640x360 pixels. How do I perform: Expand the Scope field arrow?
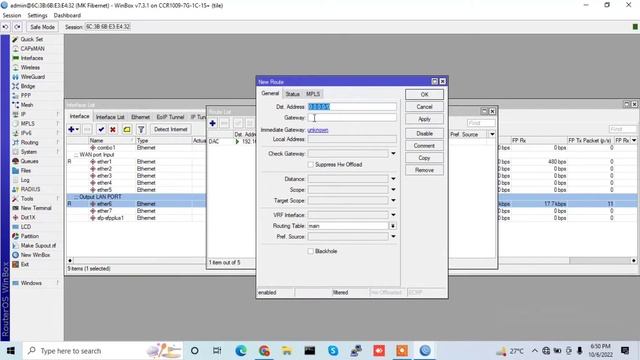pyautogui.click(x=393, y=189)
